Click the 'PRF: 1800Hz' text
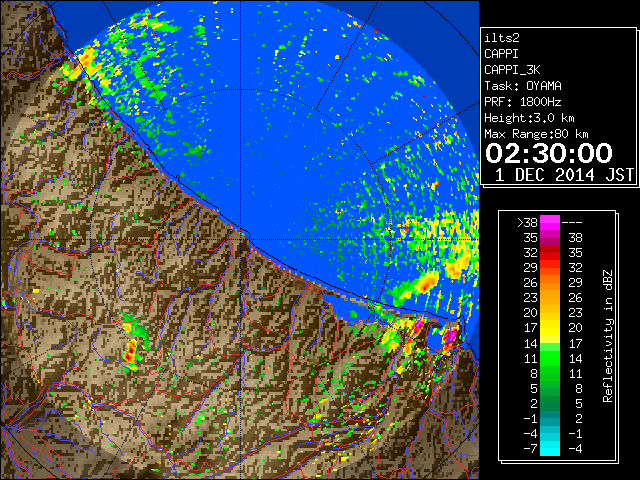This screenshot has height=480, width=640. click(x=523, y=102)
